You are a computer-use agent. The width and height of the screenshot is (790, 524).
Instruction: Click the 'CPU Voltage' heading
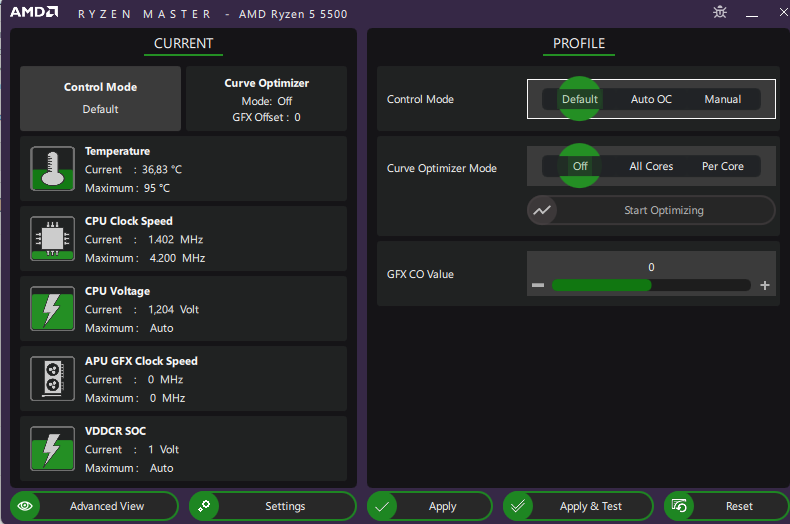pos(117,291)
